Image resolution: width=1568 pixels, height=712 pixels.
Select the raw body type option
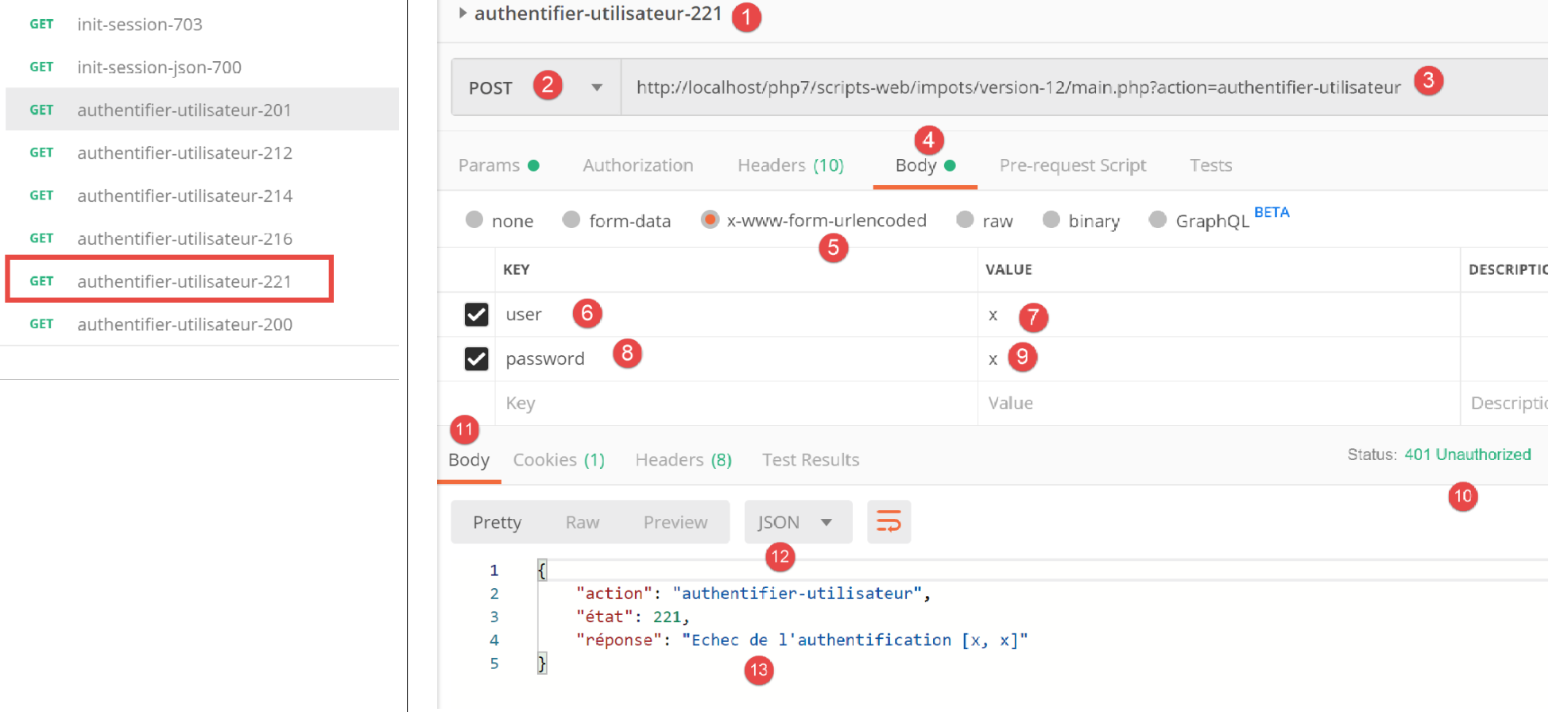965,220
